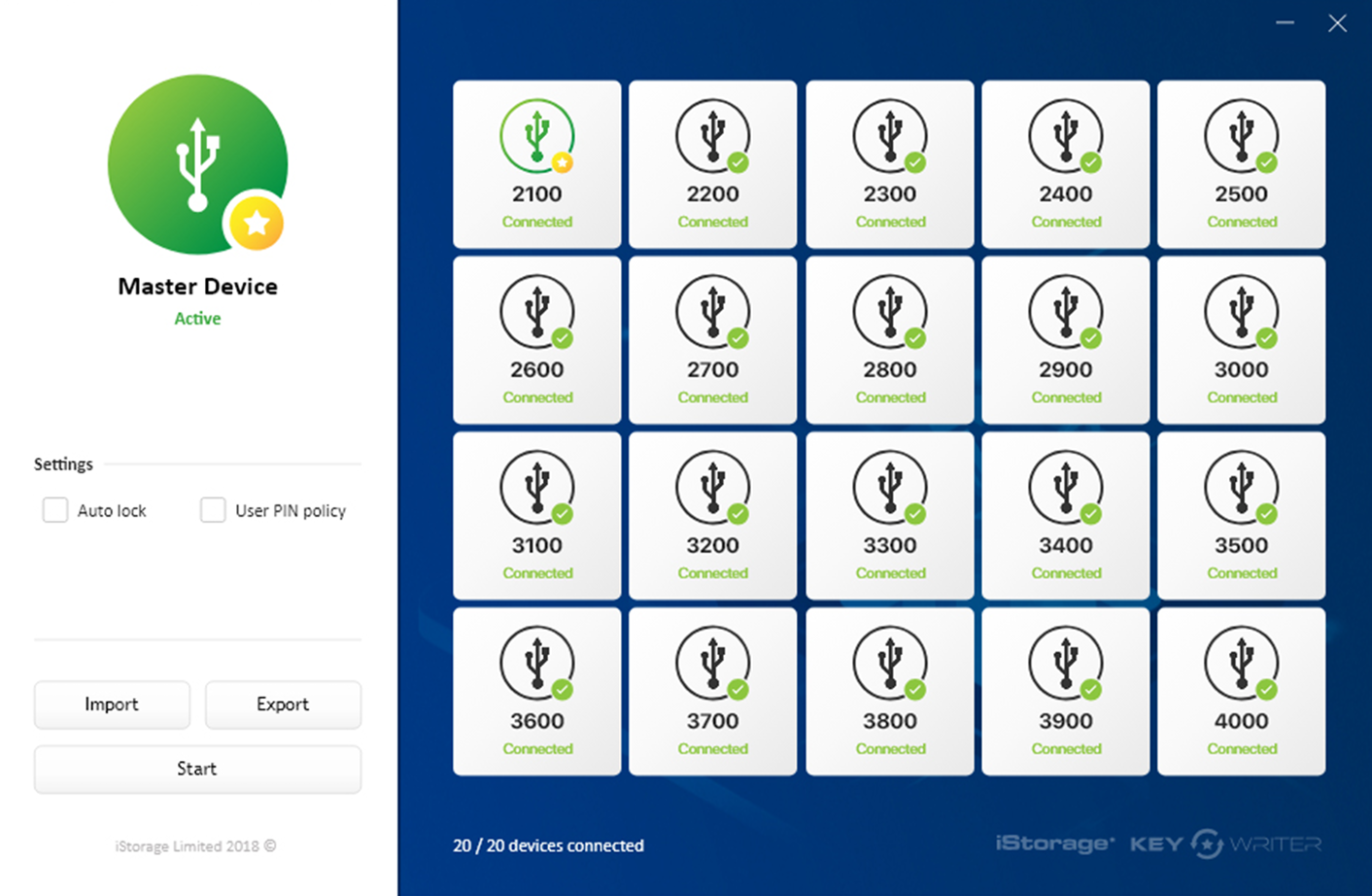1372x896 pixels.
Task: Click the USB icon for device 2200
Action: click(x=712, y=135)
